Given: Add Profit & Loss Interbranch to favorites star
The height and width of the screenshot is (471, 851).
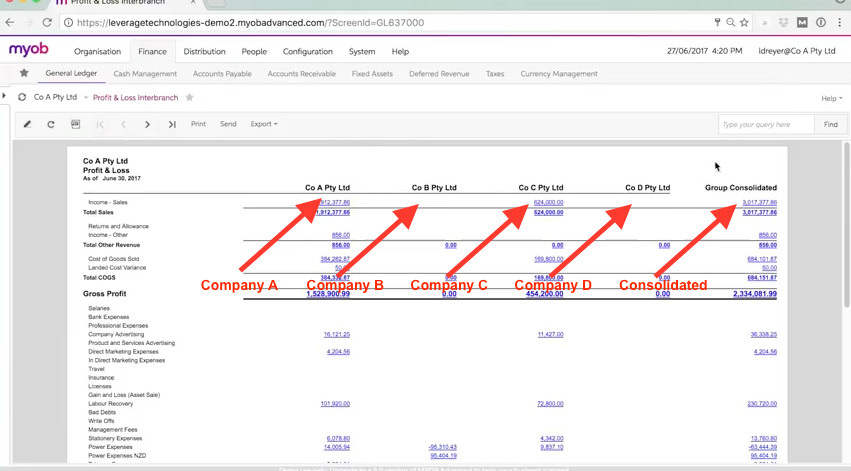Looking at the screenshot, I should pos(189,97).
